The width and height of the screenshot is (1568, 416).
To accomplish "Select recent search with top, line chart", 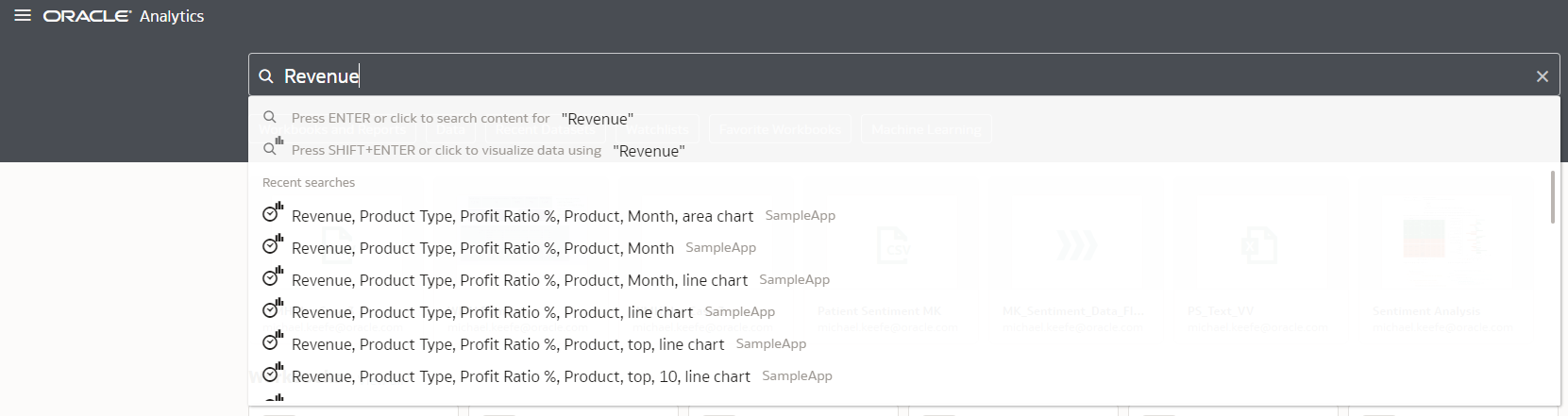I will [508, 344].
